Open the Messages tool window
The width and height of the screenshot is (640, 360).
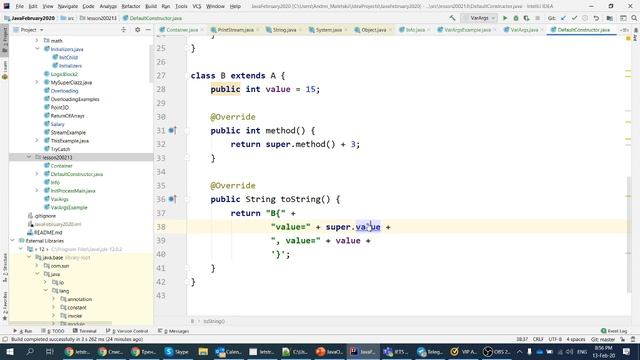[173, 331]
